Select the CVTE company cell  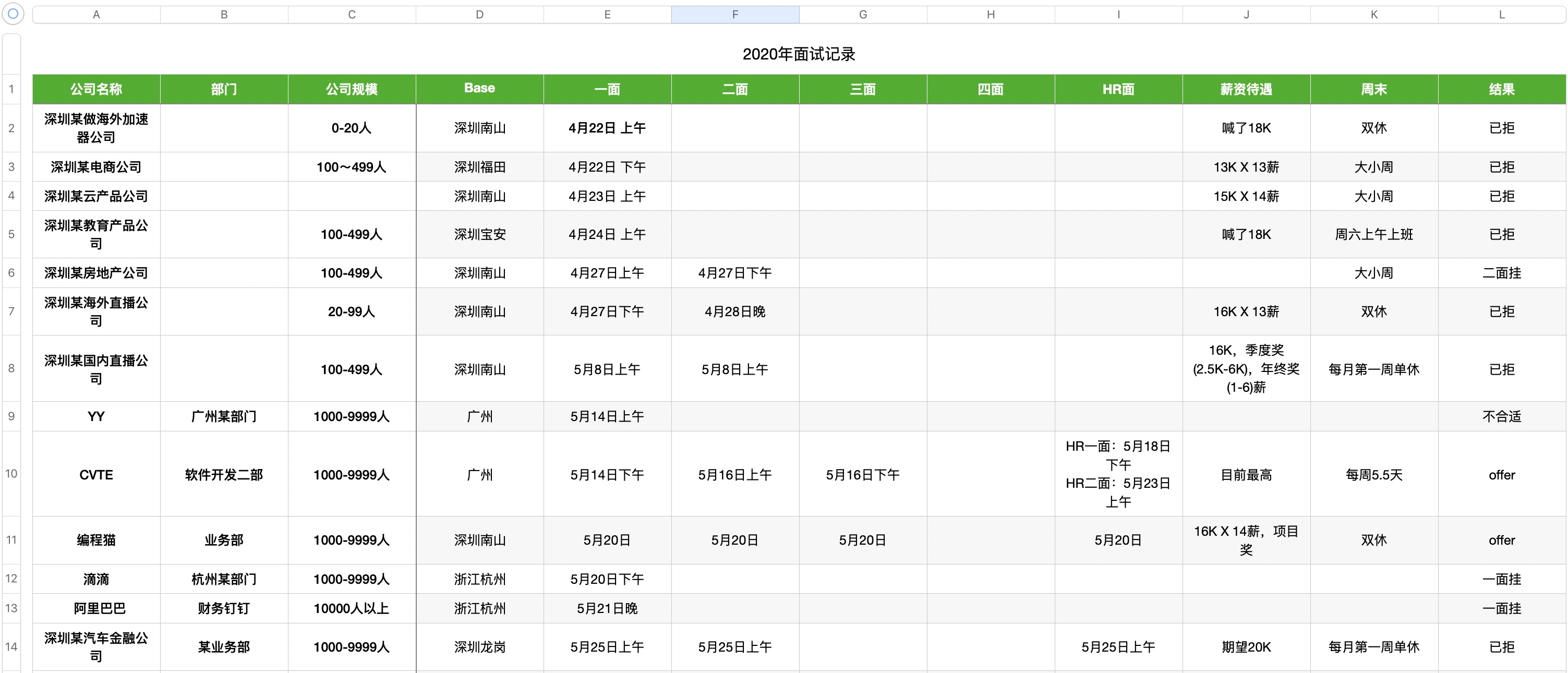(x=96, y=474)
